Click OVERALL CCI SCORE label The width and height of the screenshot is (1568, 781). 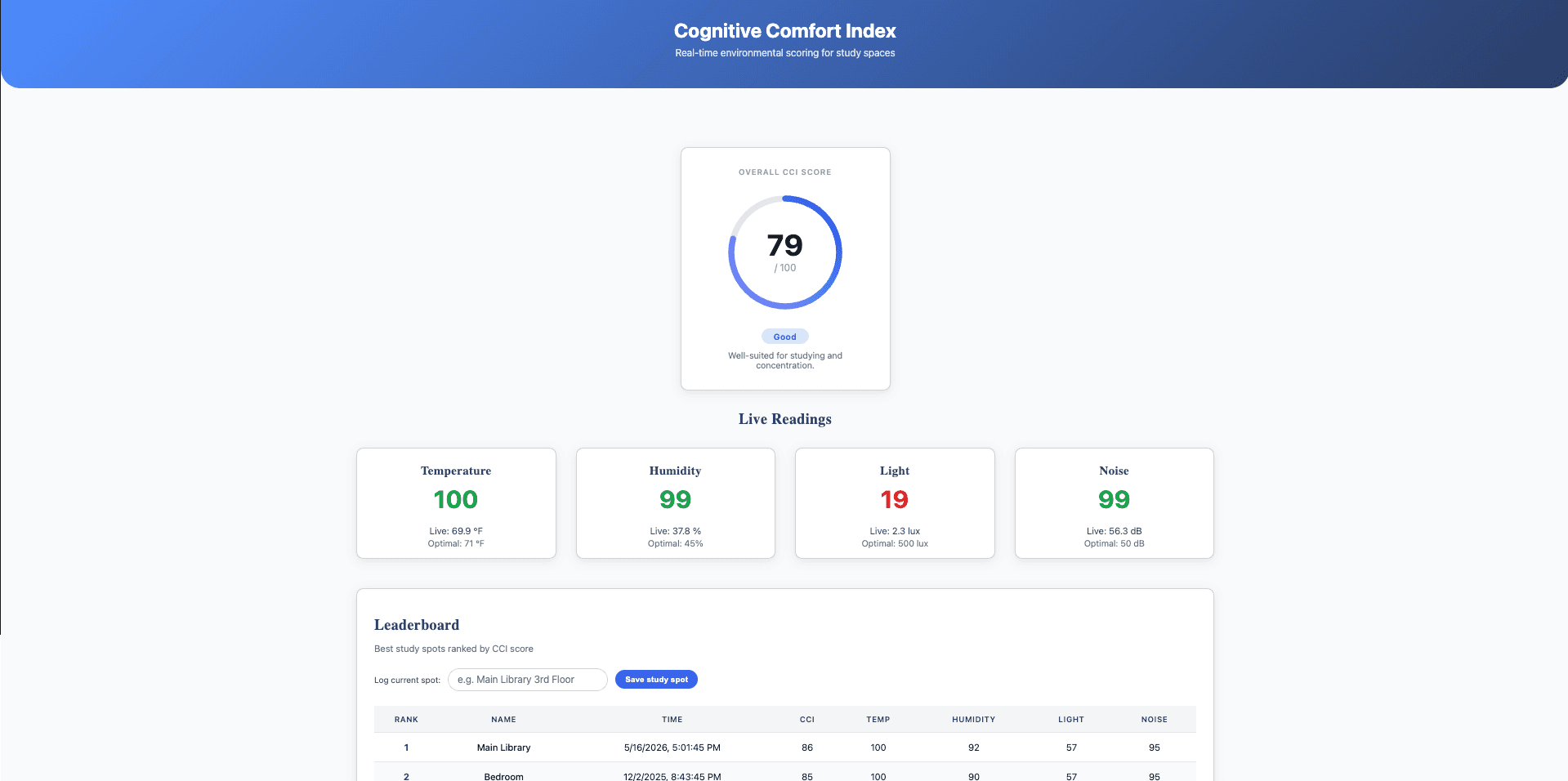click(x=785, y=172)
